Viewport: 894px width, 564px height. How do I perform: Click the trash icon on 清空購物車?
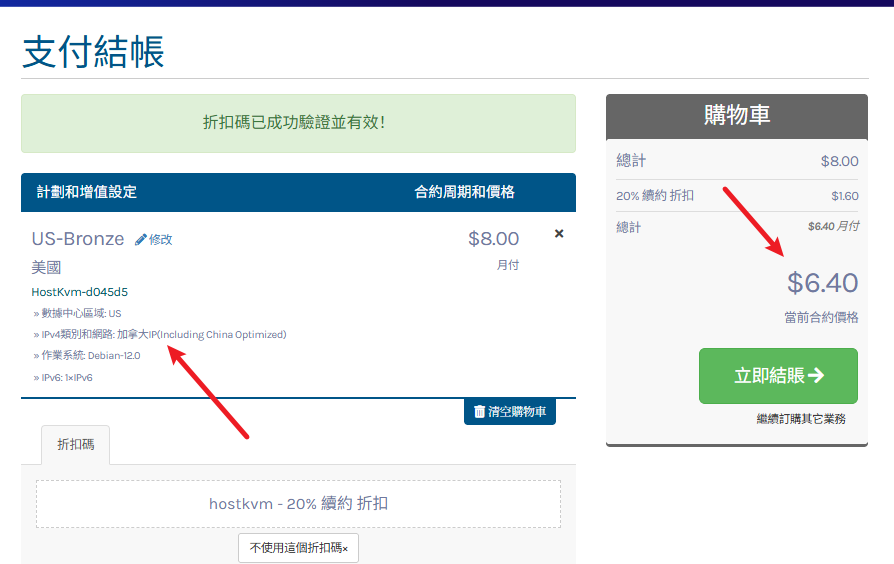tap(479, 412)
